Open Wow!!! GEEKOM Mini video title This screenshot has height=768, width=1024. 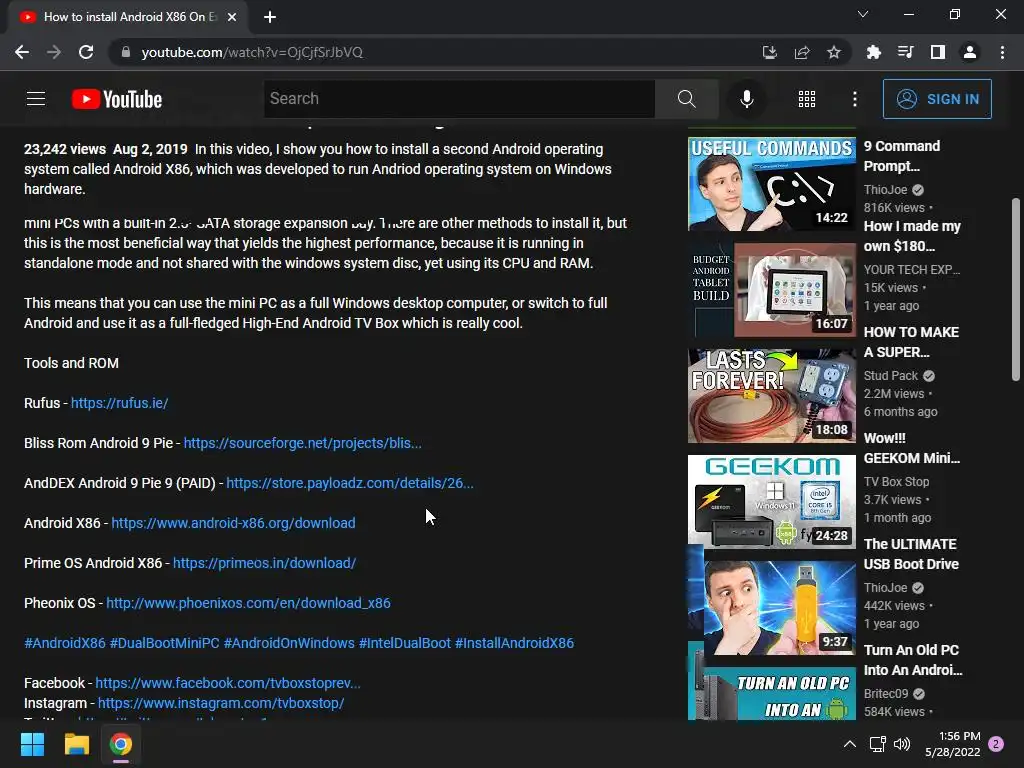[x=912, y=448]
